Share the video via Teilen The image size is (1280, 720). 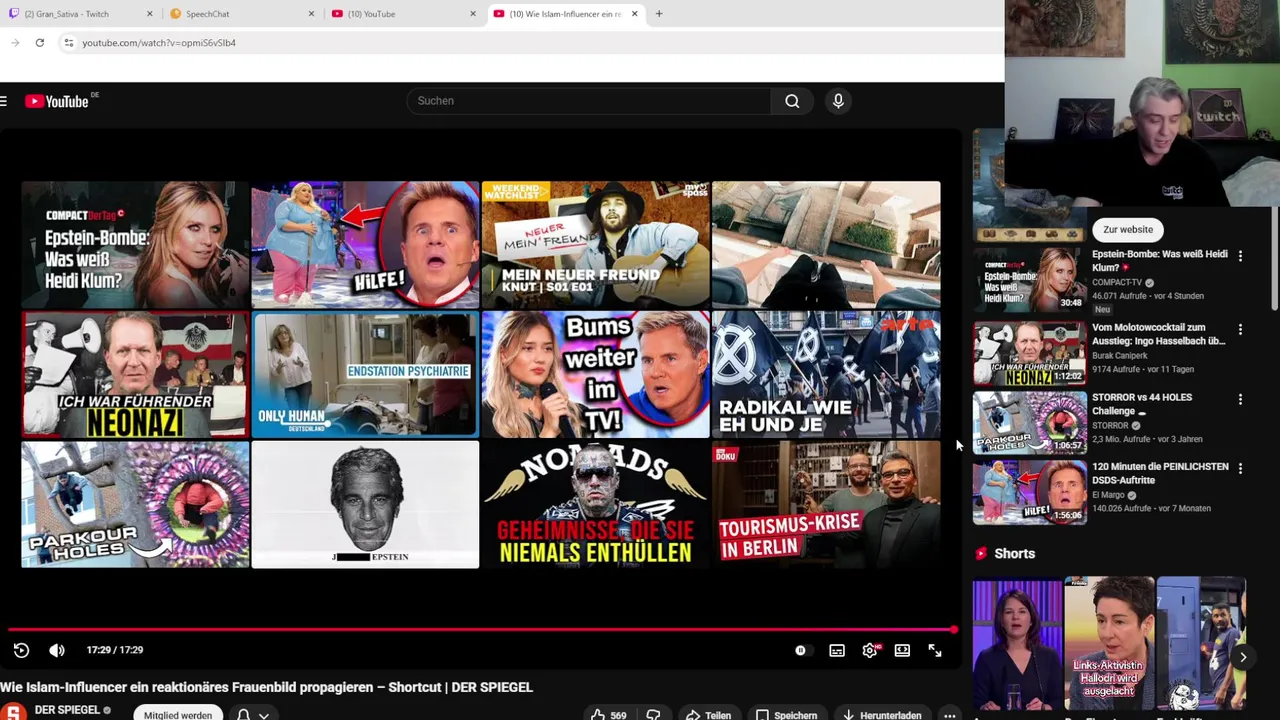pos(708,715)
